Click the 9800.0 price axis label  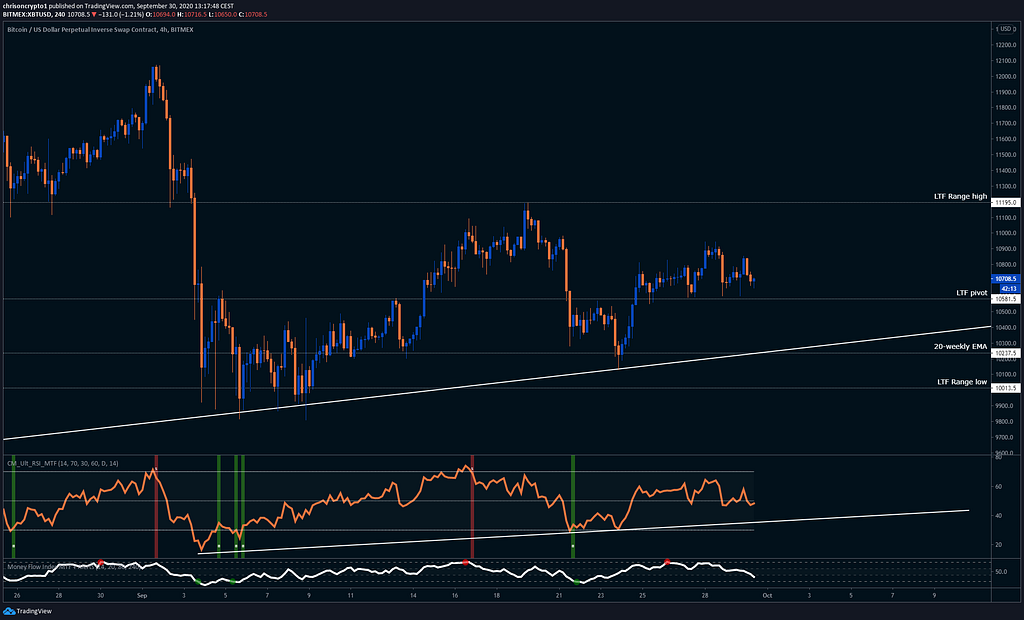pos(1006,421)
